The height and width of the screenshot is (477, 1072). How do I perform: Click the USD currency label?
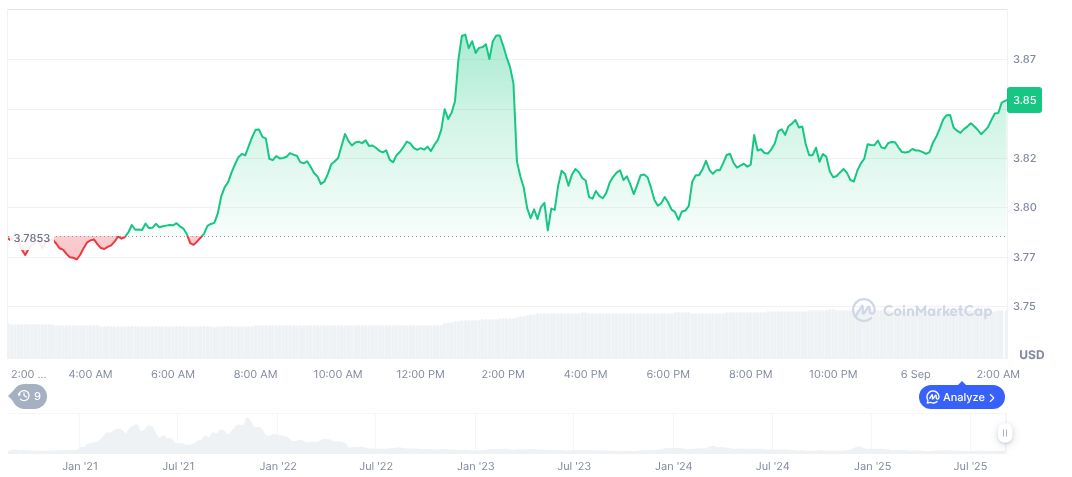[x=1031, y=355]
